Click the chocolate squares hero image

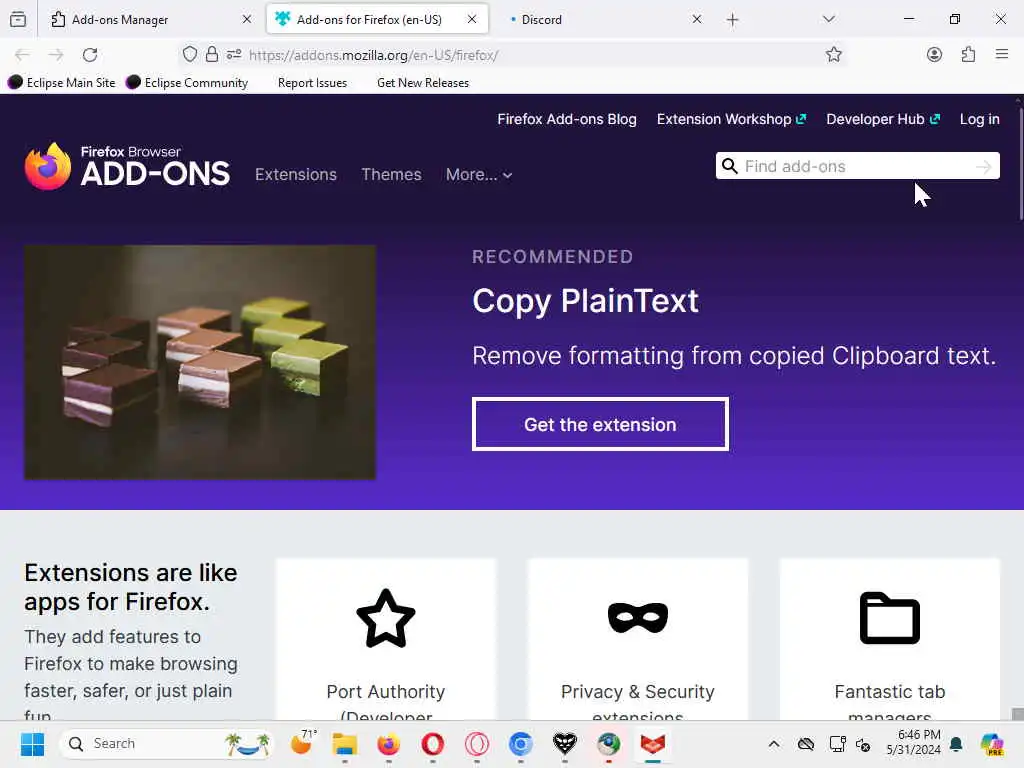(200, 362)
